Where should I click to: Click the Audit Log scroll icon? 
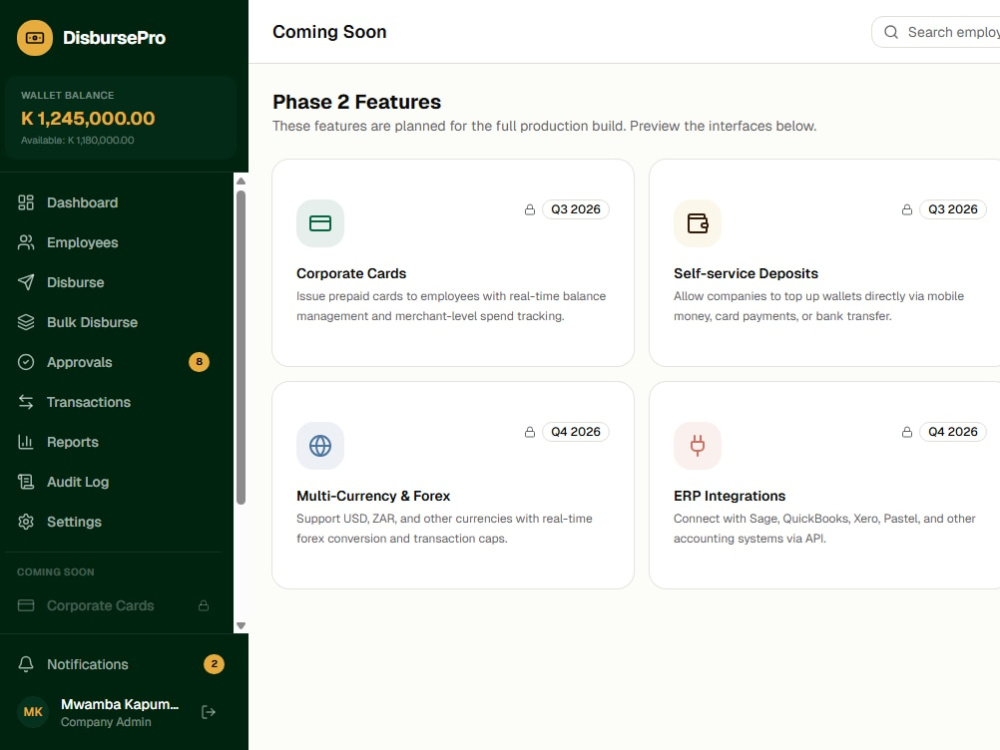(26, 482)
